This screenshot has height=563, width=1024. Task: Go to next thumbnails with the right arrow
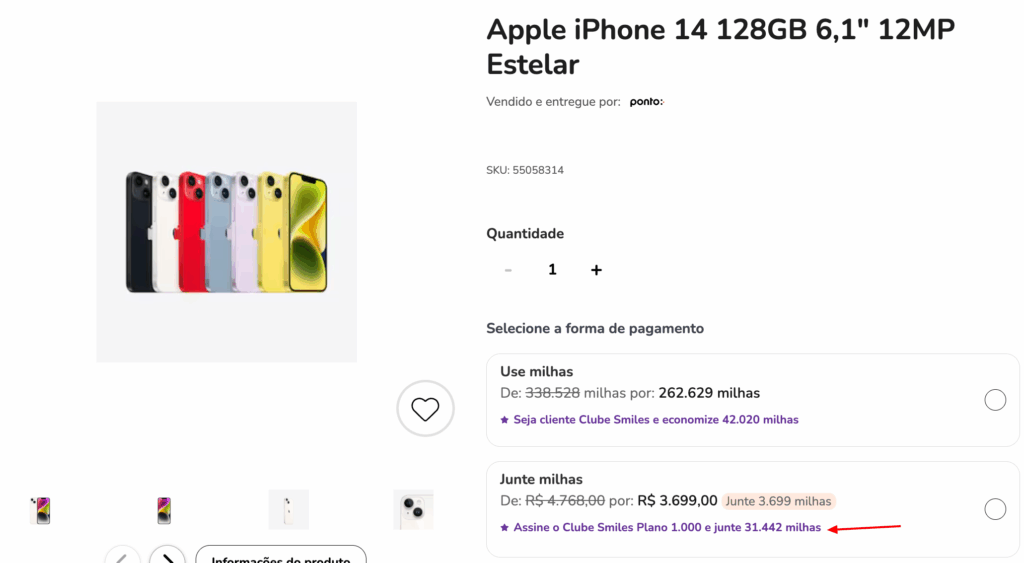(x=167, y=556)
